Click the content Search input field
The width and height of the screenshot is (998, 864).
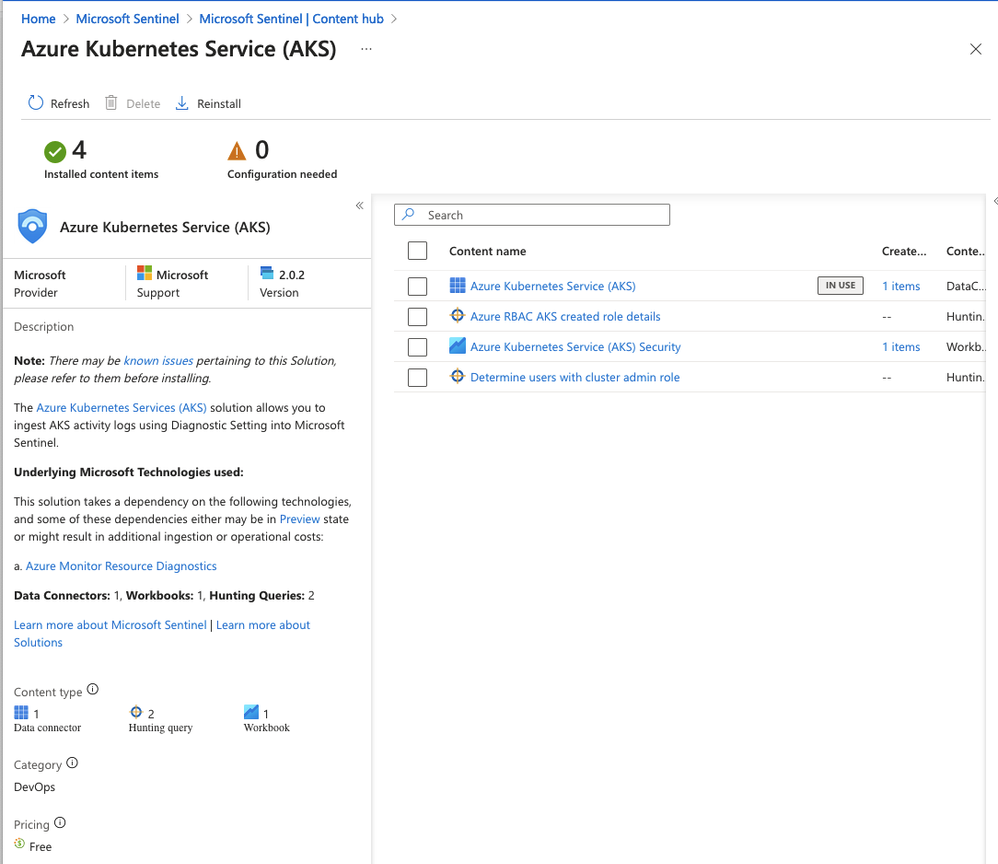[x=540, y=215]
